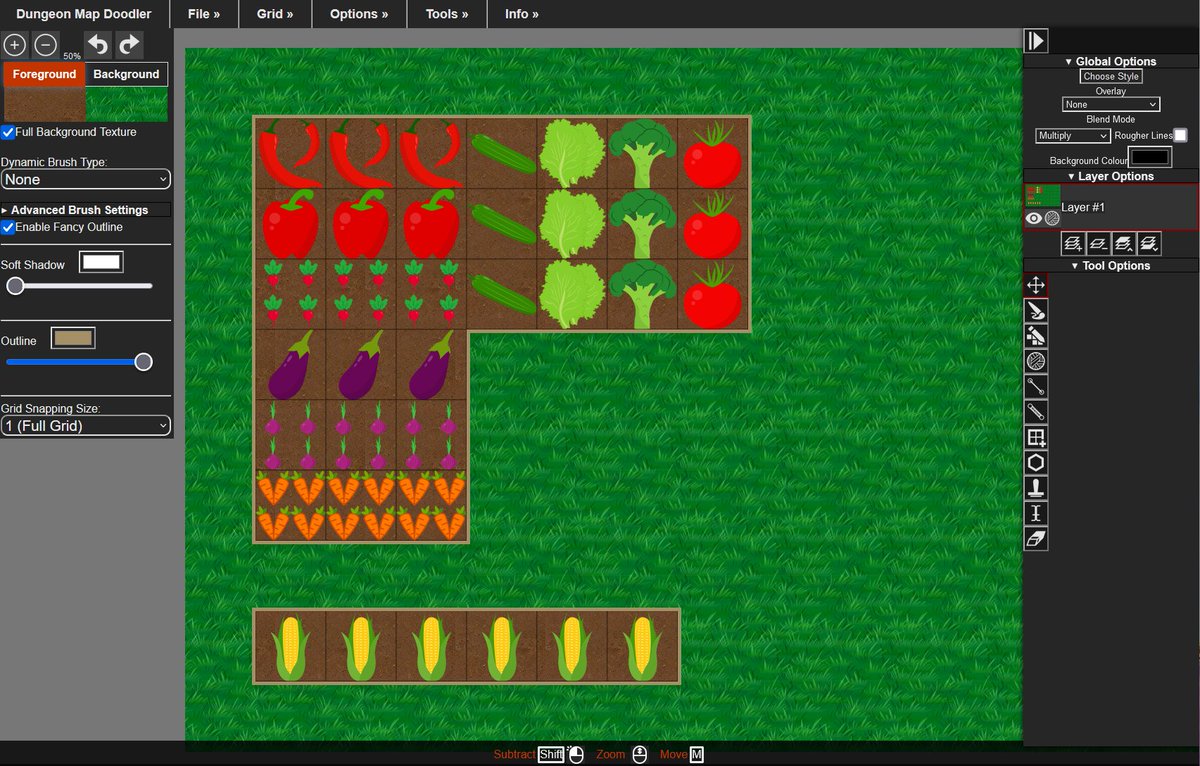Screen dimensions: 1200x766
Task: Click the mouse Zoom hint icon
Action: click(640, 754)
